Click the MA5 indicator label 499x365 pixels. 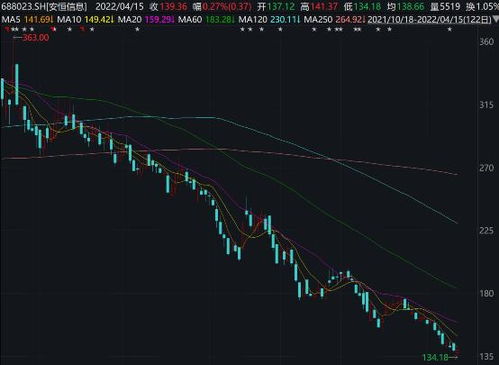point(11,20)
